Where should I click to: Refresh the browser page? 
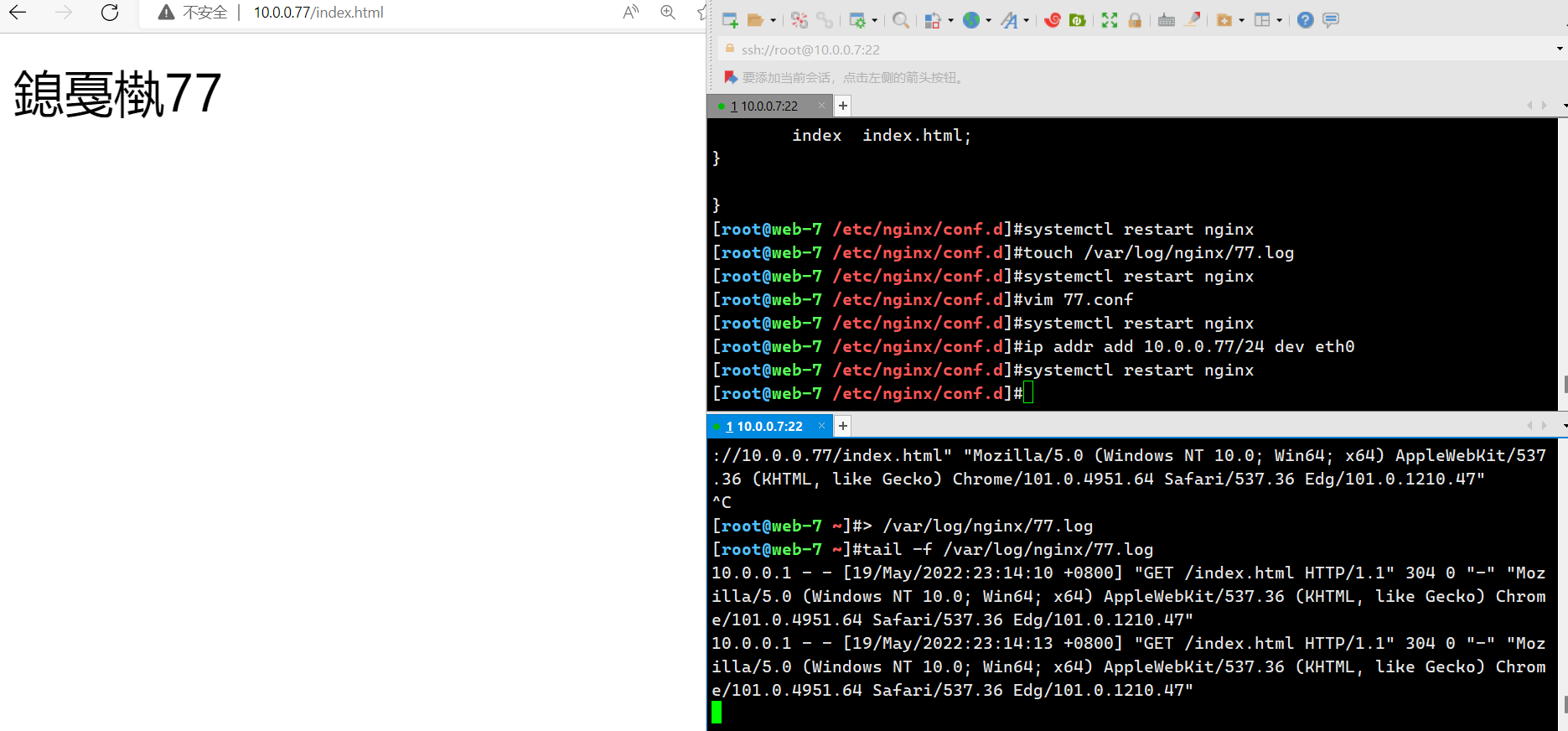pyautogui.click(x=110, y=13)
